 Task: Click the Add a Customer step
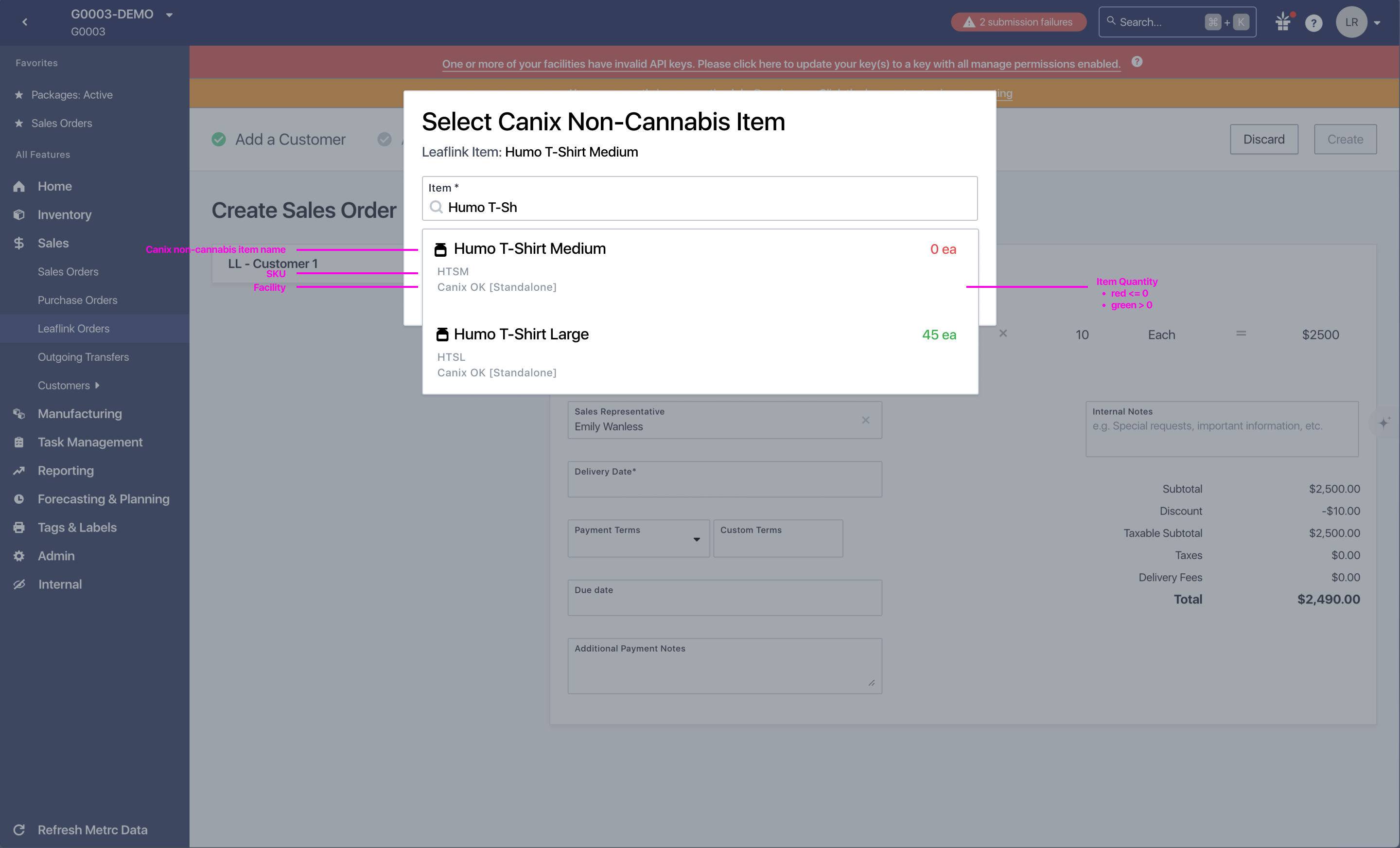click(x=290, y=139)
